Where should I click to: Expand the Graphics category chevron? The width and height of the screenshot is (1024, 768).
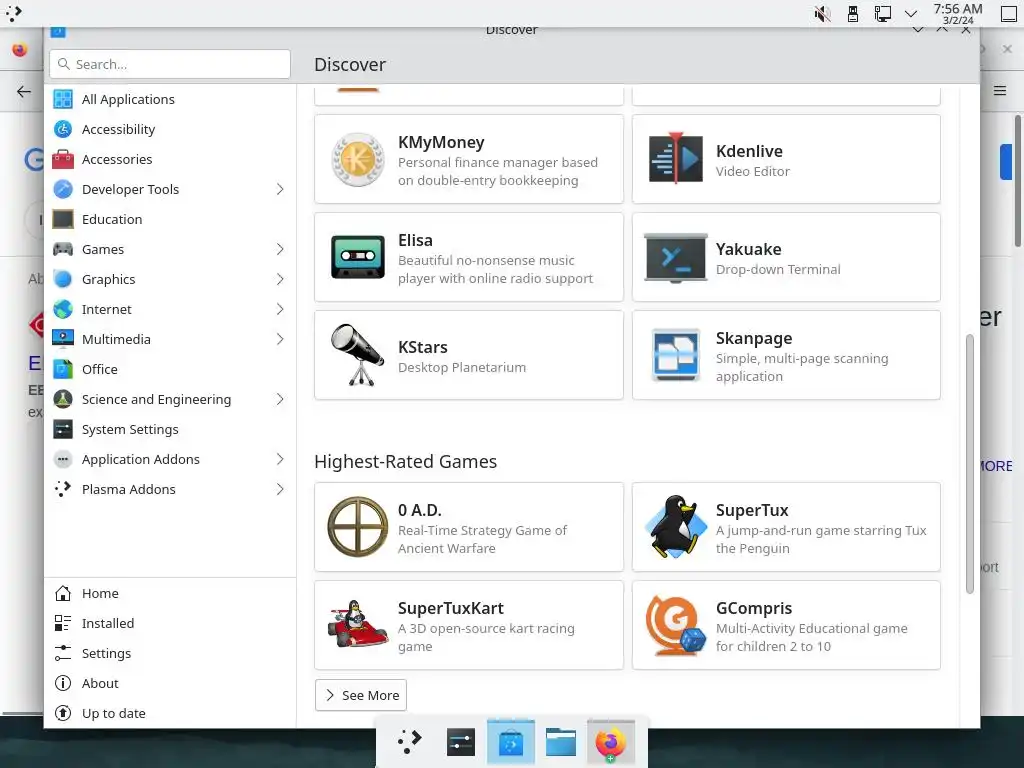click(280, 280)
